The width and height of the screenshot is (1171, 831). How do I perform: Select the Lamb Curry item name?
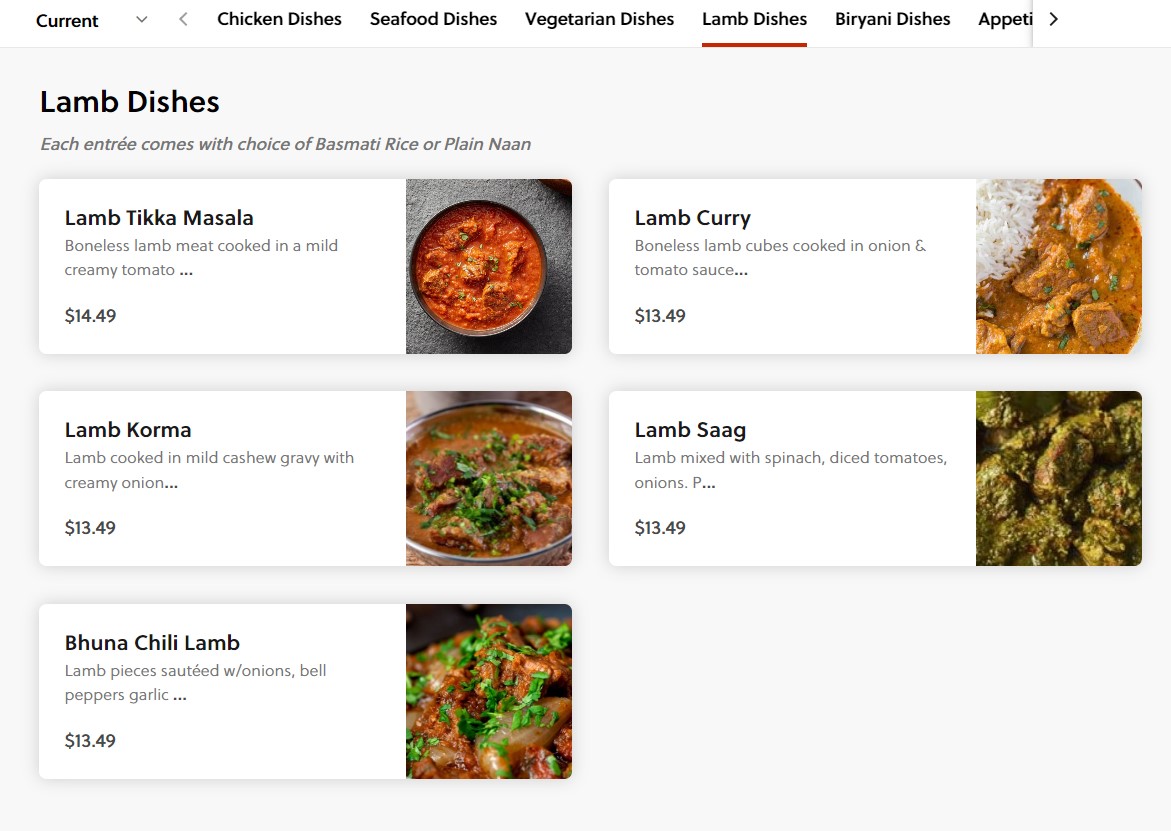click(692, 218)
